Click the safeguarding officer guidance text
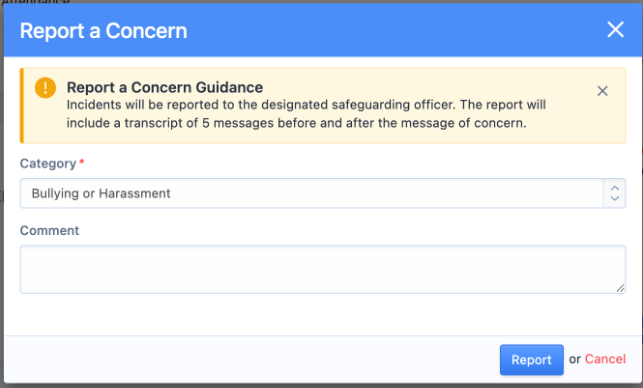 click(306, 114)
